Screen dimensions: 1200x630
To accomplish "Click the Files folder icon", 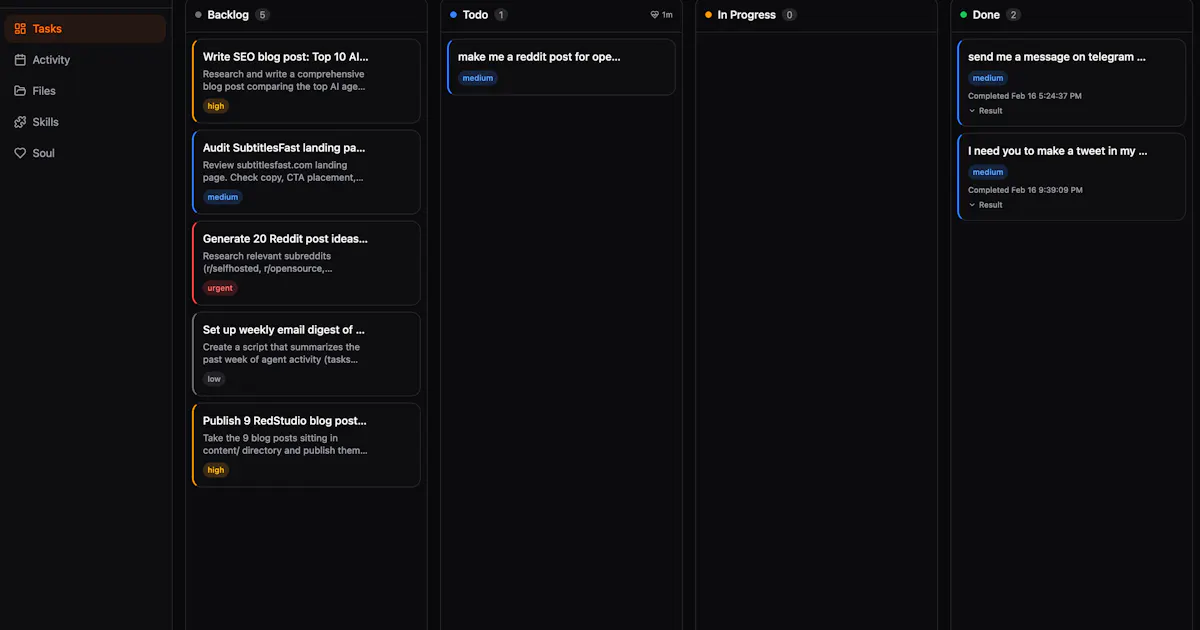I will pyautogui.click(x=20, y=91).
